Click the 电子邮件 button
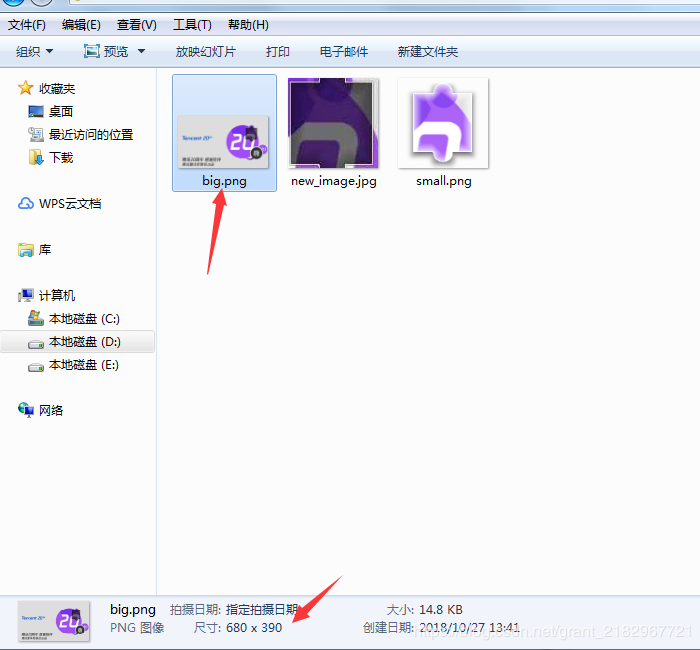Screen dimensions: 700x650 click(x=344, y=52)
